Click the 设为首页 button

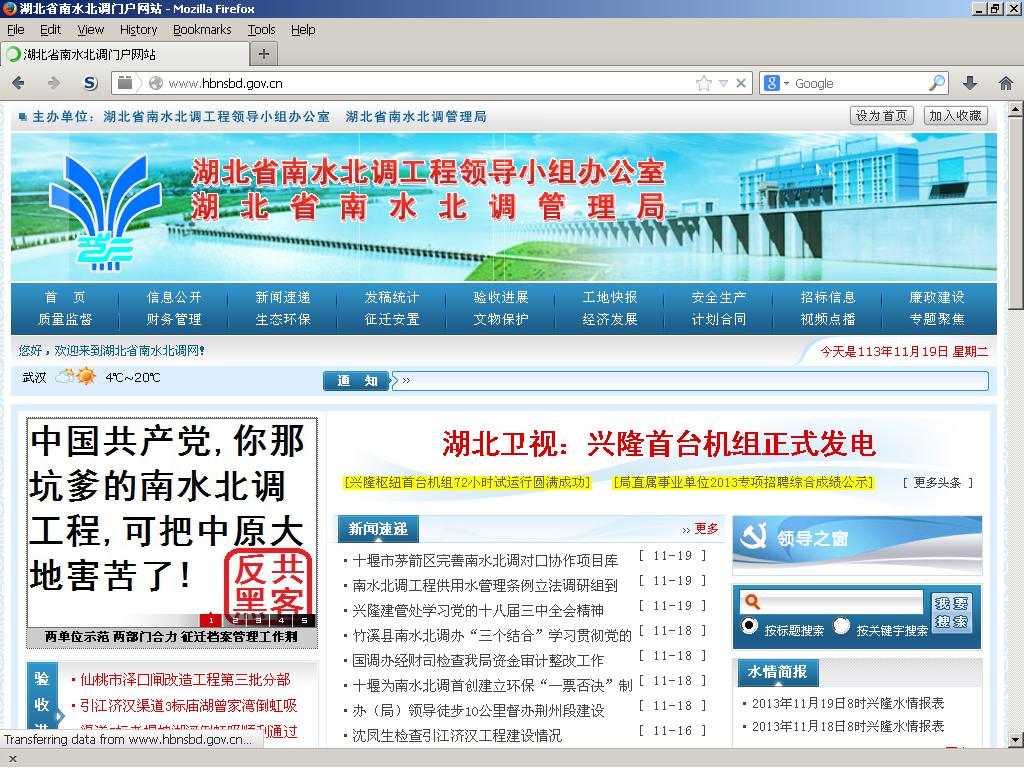pos(881,116)
